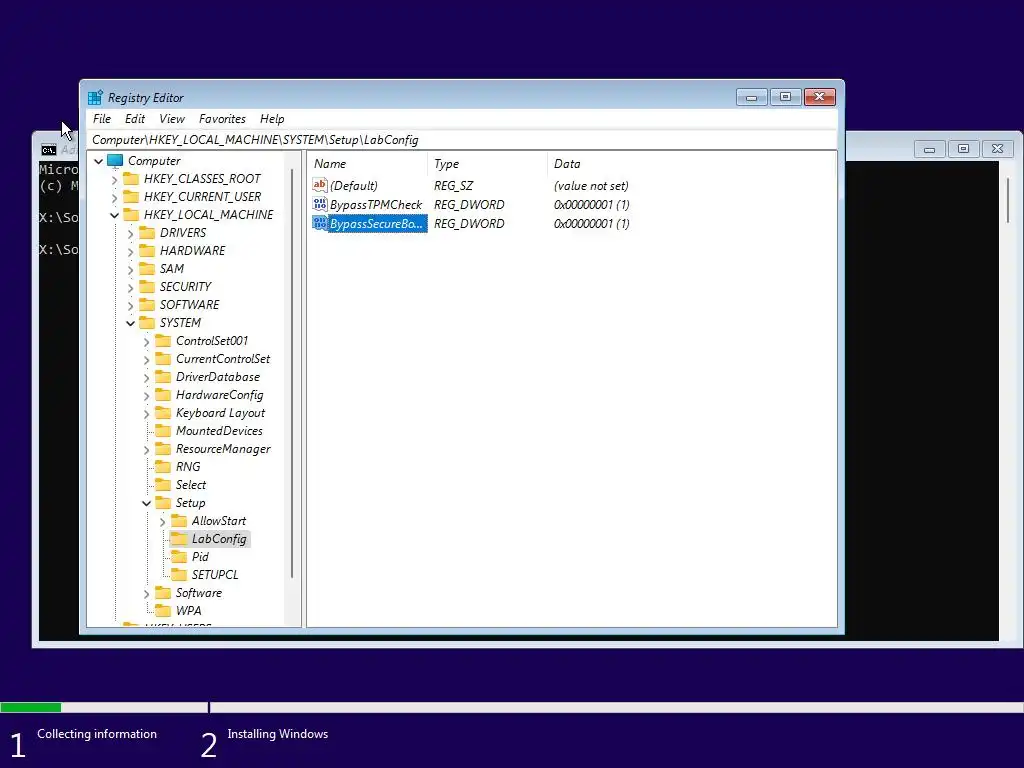Select the Keyboard Layout tree key
Screen dimensions: 1024x768
click(x=220, y=413)
